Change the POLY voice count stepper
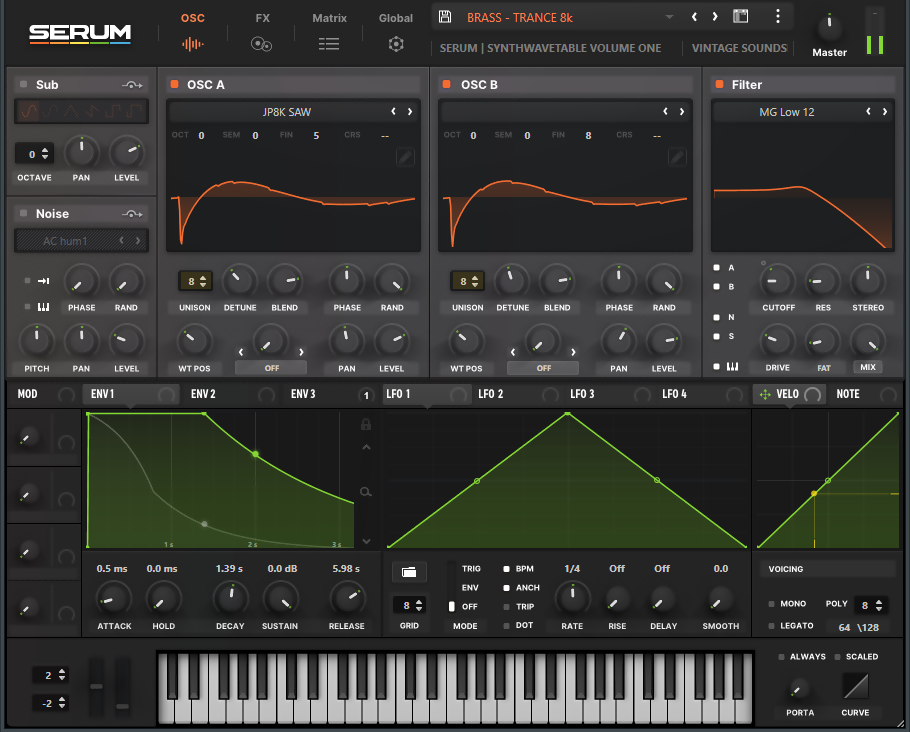Viewport: 910px width, 732px height. [872, 605]
